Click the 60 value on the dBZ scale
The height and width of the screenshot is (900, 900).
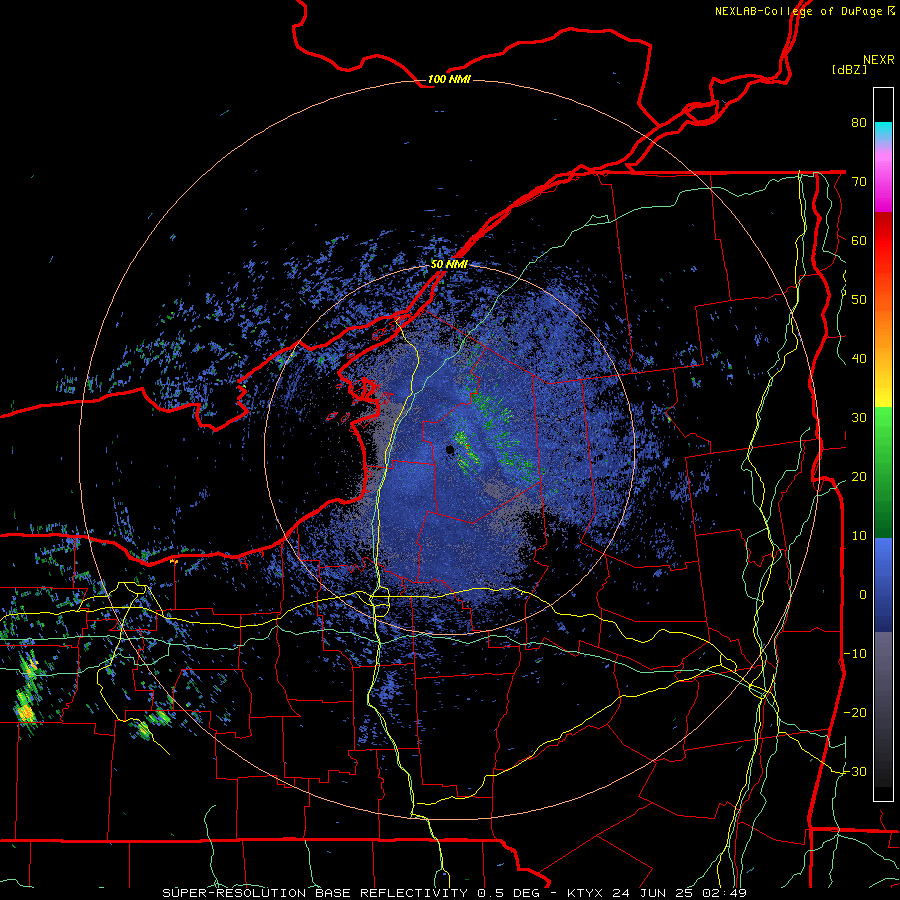(x=859, y=240)
